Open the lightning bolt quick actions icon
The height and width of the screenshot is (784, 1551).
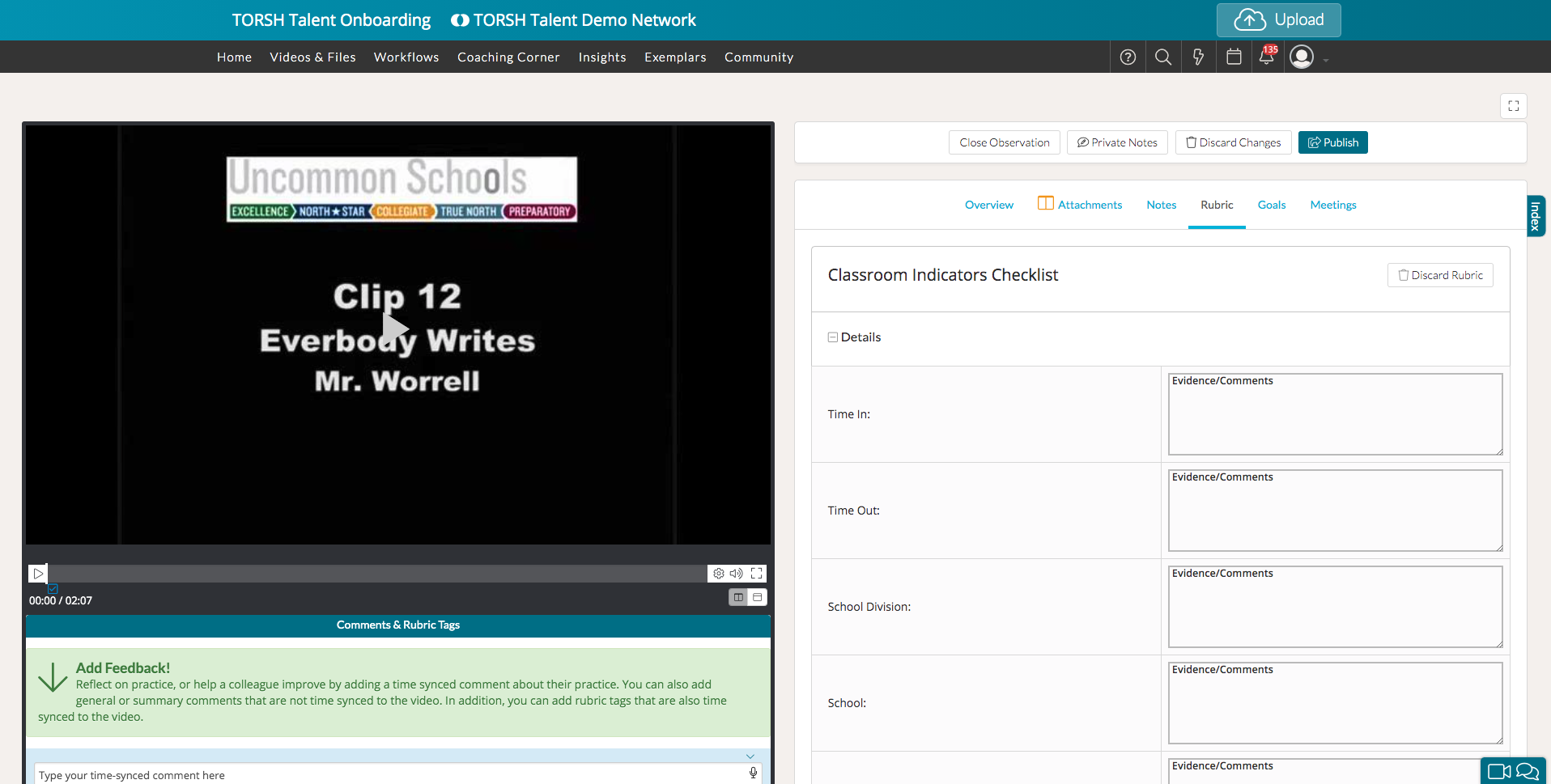1198,57
